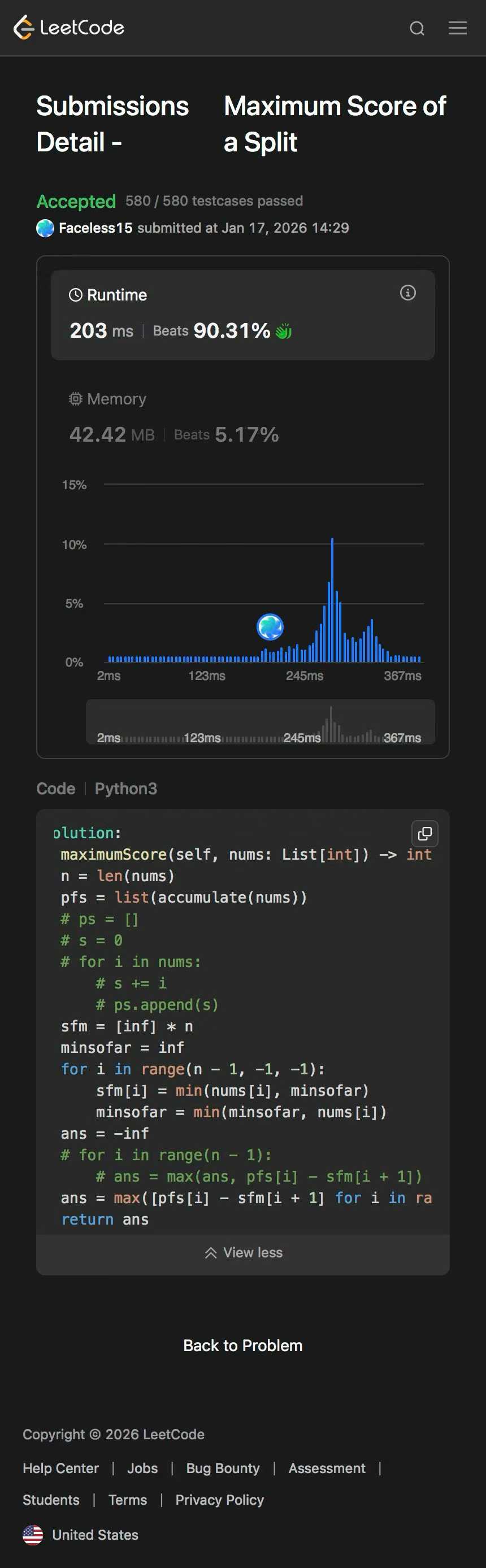Click the LeetCode logo
Screen dimensions: 486x1568
(69, 27)
